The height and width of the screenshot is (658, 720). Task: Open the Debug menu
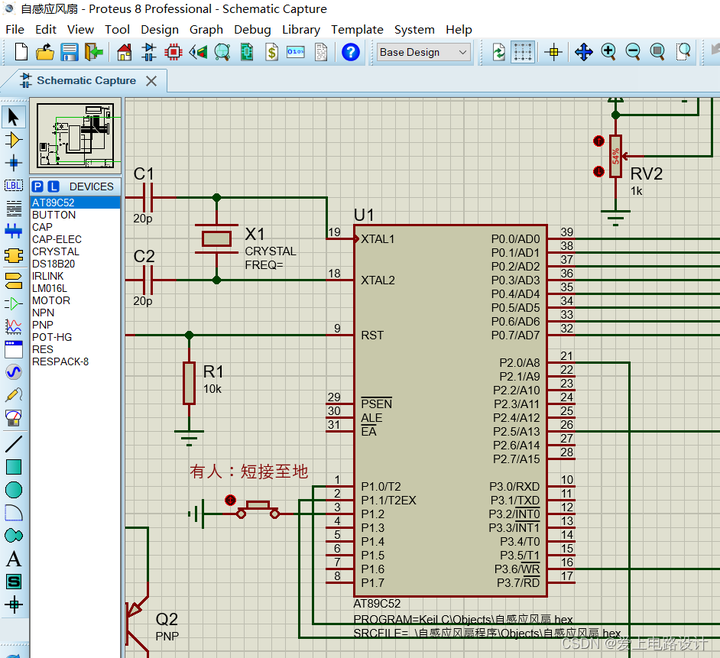[252, 29]
